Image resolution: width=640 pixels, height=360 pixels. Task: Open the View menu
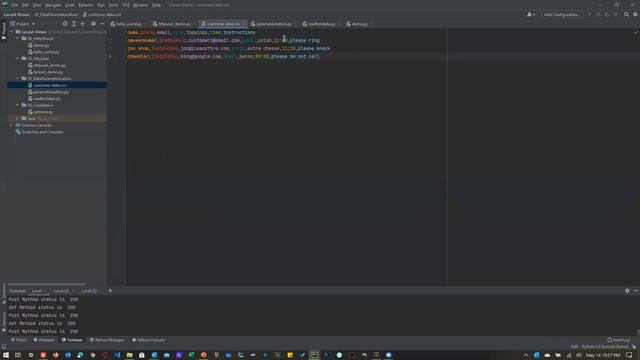click(37, 5)
